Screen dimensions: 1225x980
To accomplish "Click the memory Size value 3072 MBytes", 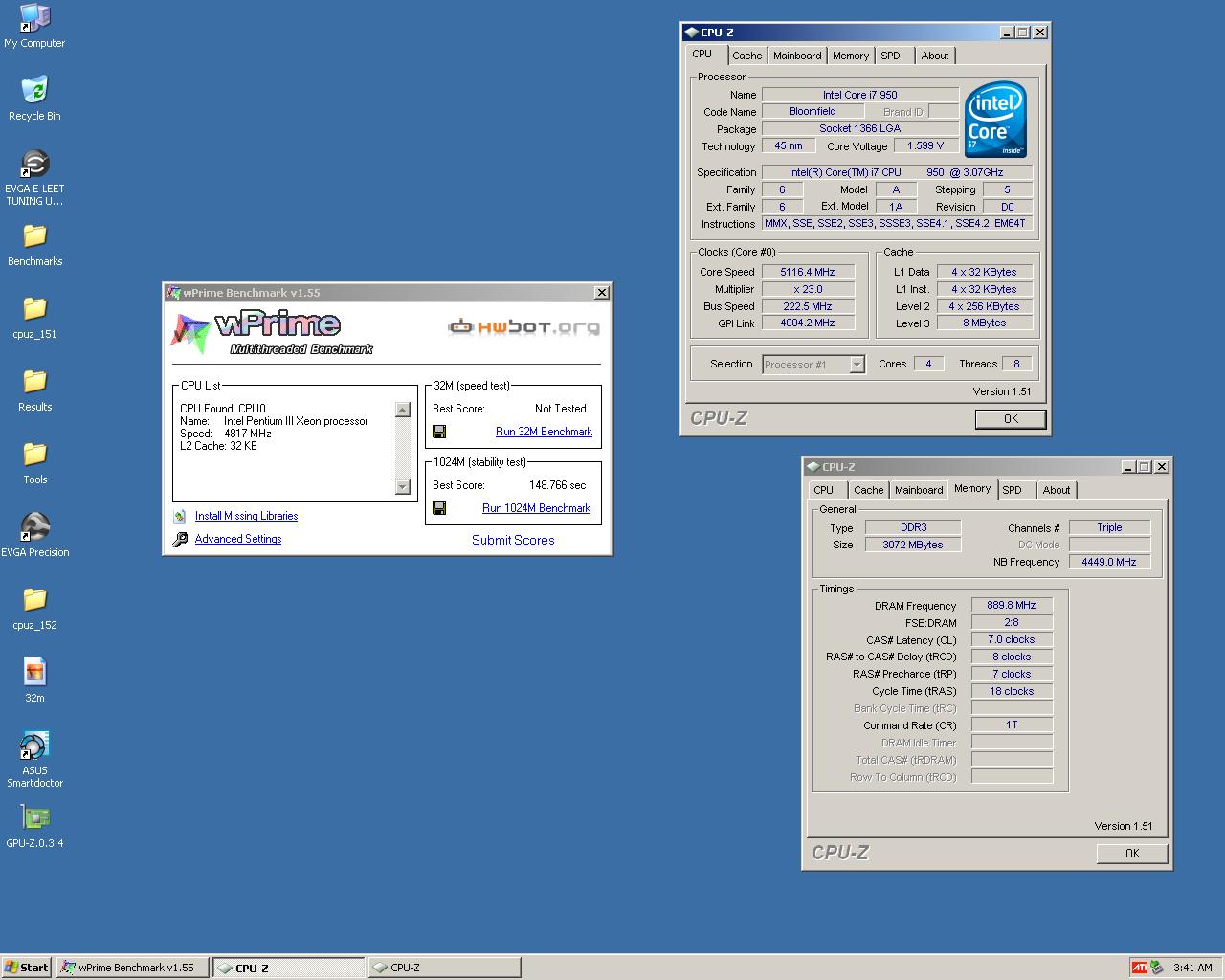I will coord(914,545).
